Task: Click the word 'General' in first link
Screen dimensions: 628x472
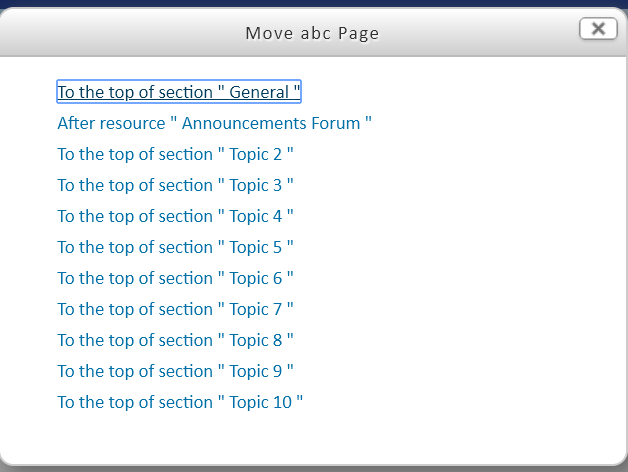Action: 259,92
